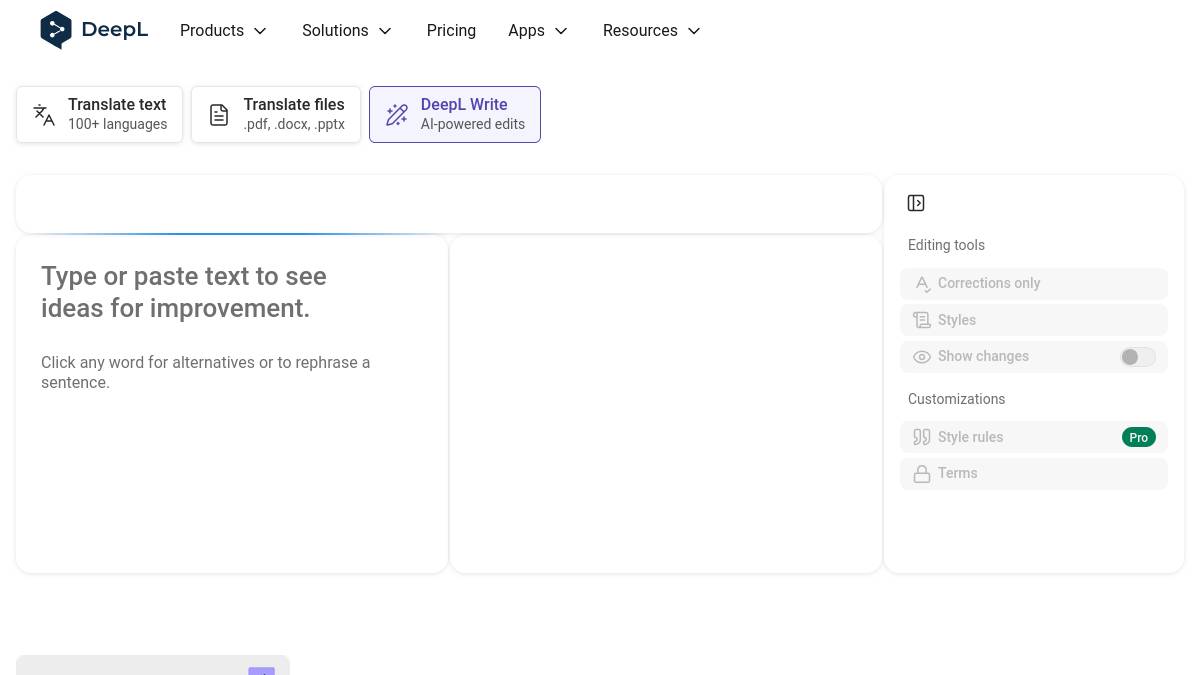Collapse the sidebar panel icon
The image size is (1200, 675).
[x=916, y=203]
